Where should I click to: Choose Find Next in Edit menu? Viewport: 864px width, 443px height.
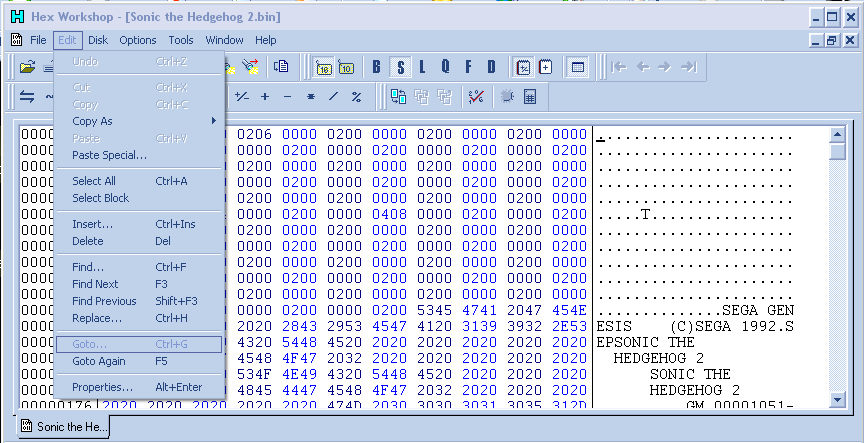140,284
